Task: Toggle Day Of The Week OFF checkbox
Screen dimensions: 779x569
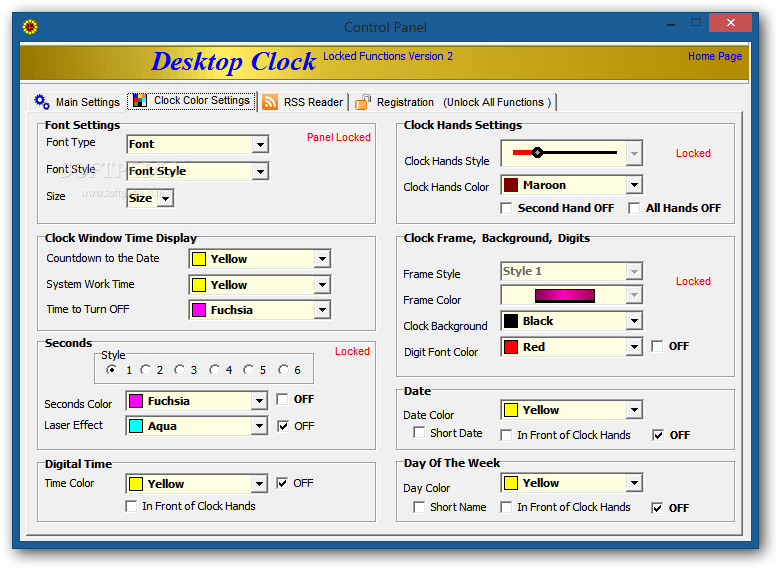Action: (657, 508)
